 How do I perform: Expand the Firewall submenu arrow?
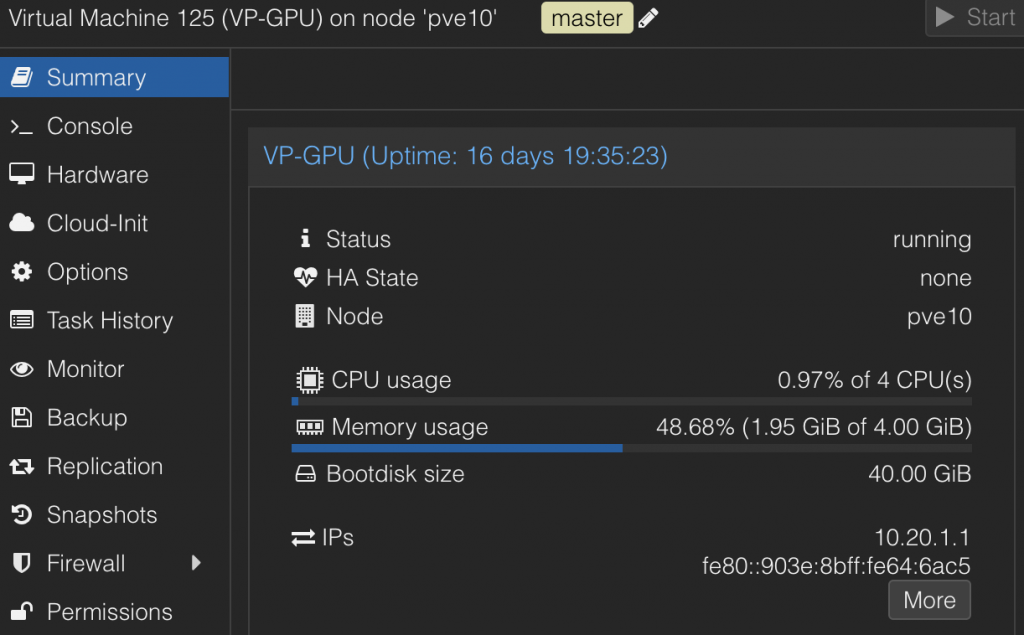click(x=196, y=564)
